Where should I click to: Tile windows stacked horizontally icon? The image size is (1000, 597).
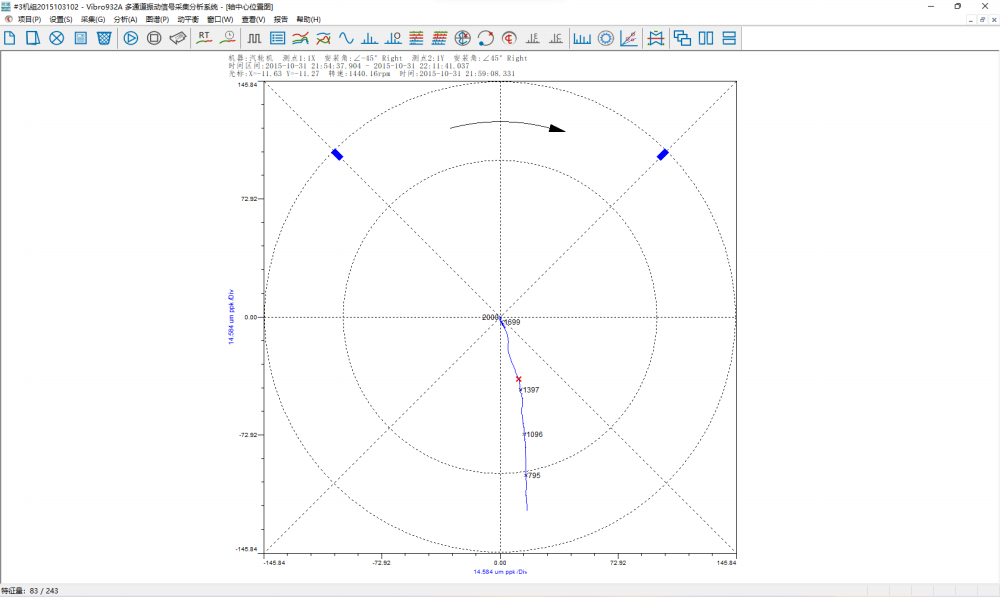click(729, 38)
